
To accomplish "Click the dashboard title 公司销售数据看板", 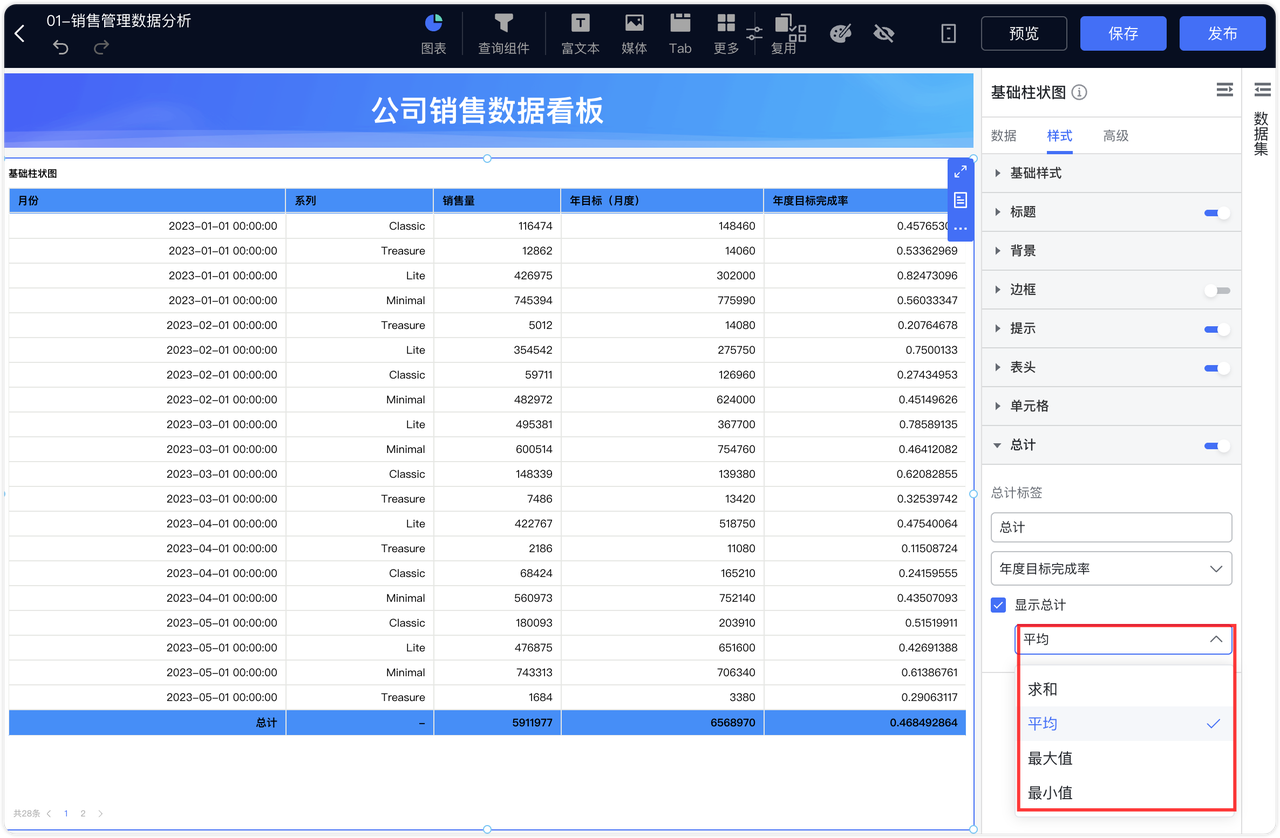I will click(x=488, y=110).
